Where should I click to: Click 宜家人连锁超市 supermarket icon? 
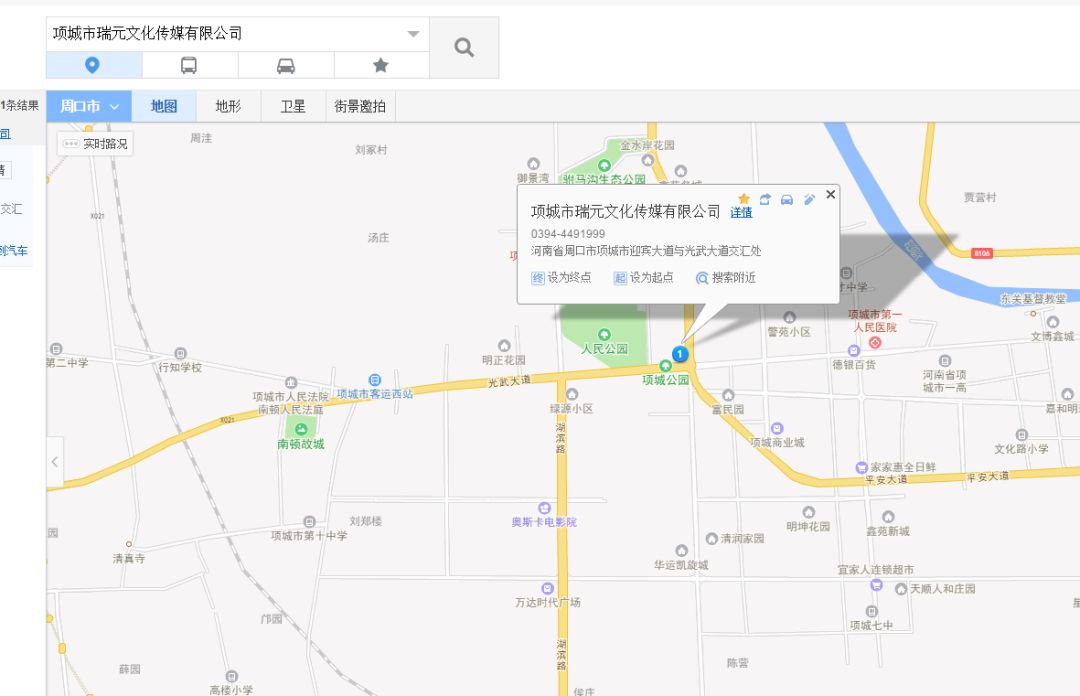click(876, 585)
